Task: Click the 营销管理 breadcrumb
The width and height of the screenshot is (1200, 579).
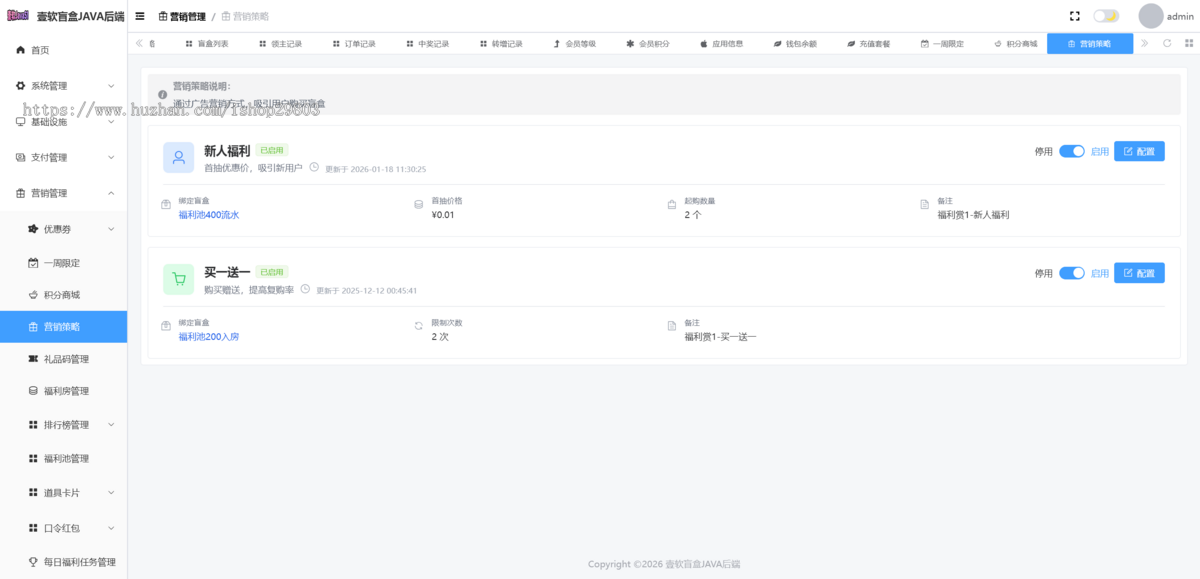Action: (x=182, y=17)
